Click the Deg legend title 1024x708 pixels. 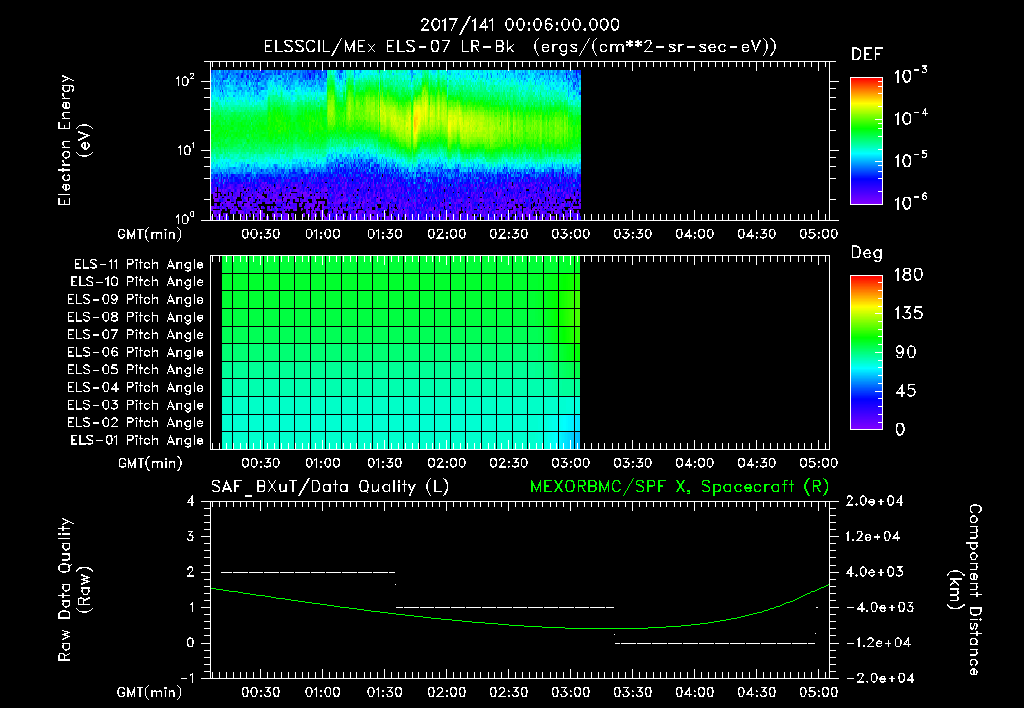coord(867,253)
